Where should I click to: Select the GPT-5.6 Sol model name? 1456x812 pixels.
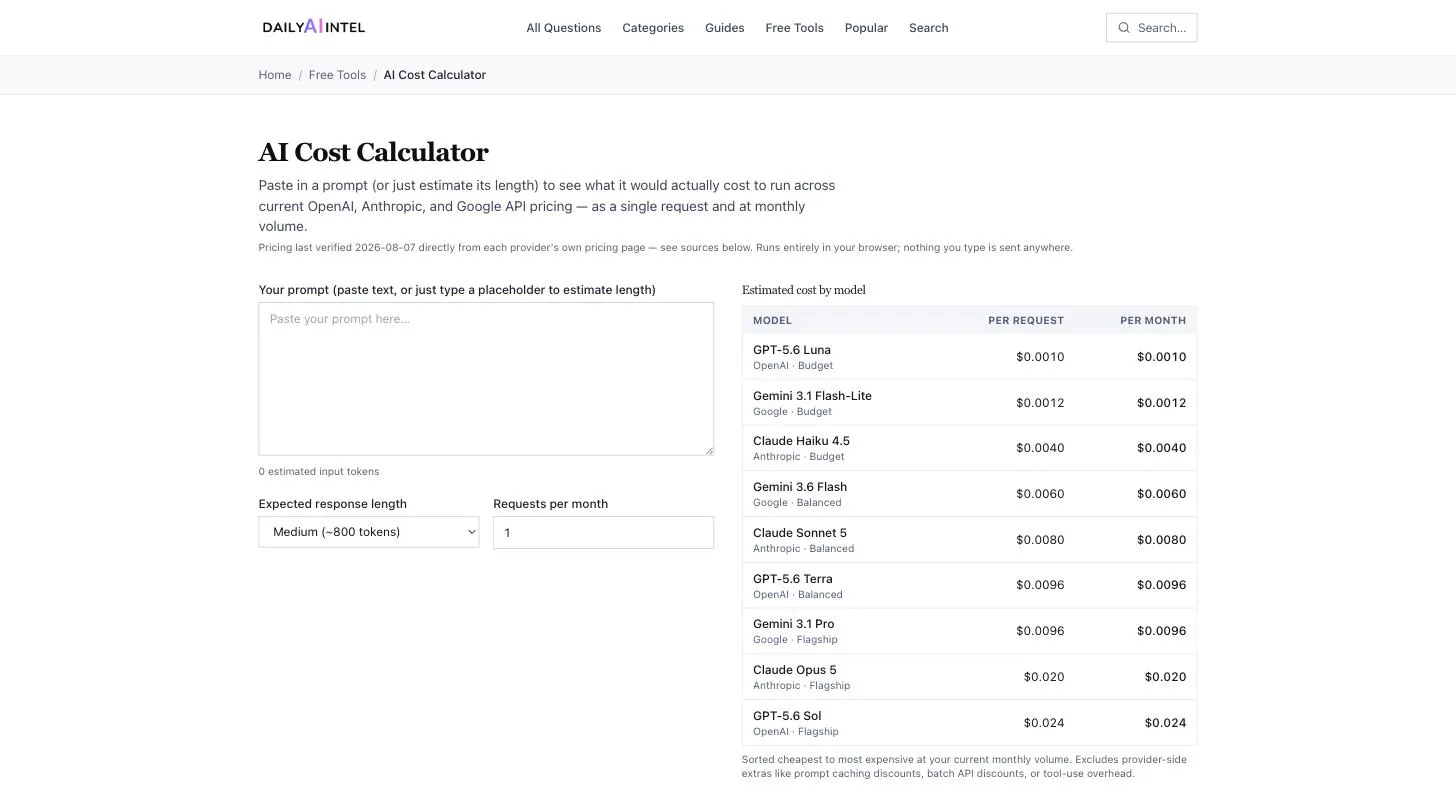pos(787,716)
